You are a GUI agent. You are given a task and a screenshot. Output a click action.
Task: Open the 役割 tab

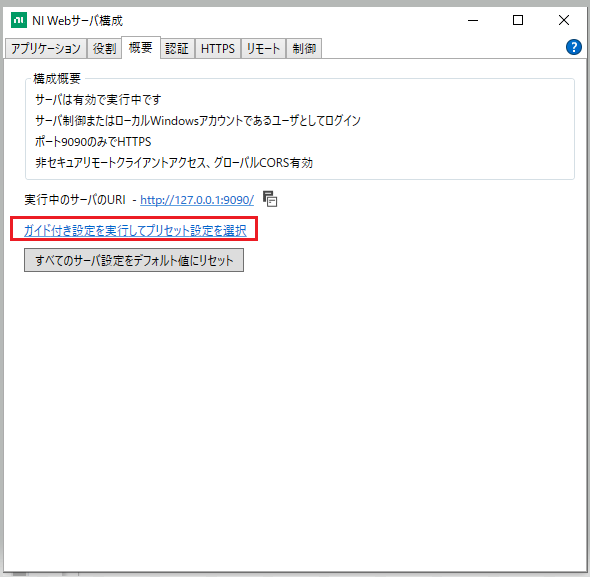click(x=104, y=49)
